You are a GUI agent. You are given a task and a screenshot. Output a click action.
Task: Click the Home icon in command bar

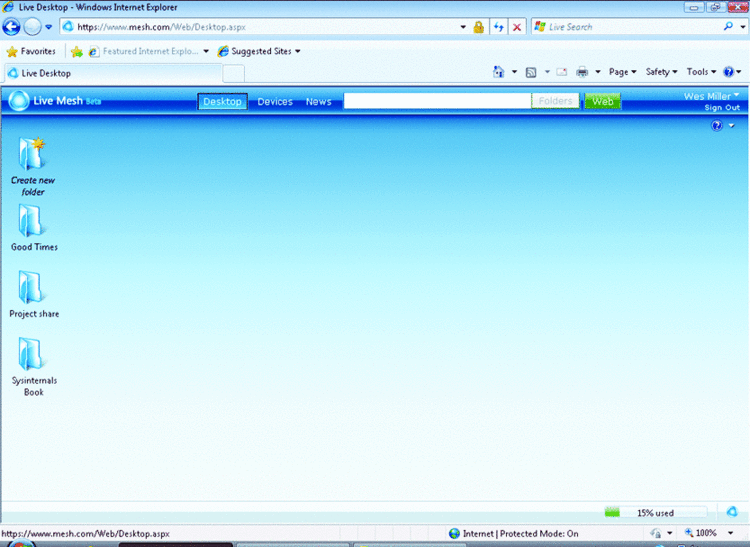click(498, 72)
